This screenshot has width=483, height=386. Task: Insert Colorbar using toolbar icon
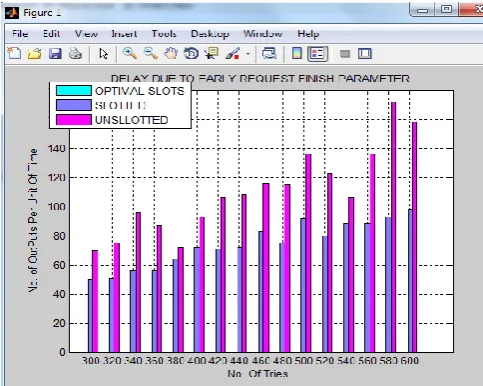click(x=297, y=53)
